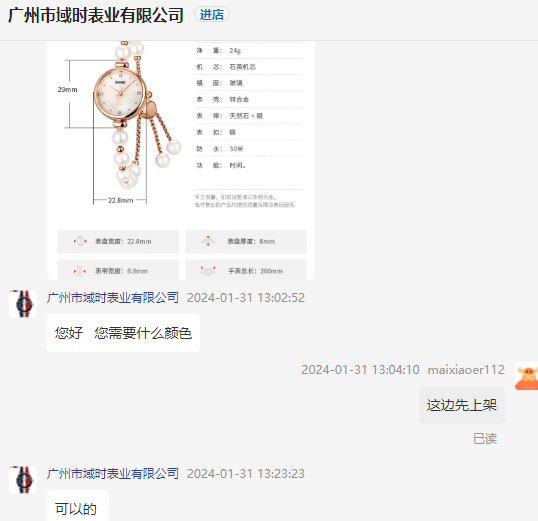The height and width of the screenshot is (521, 538).
Task: Click the header title 广州市域时表业有限公司
Action: (x=96, y=15)
